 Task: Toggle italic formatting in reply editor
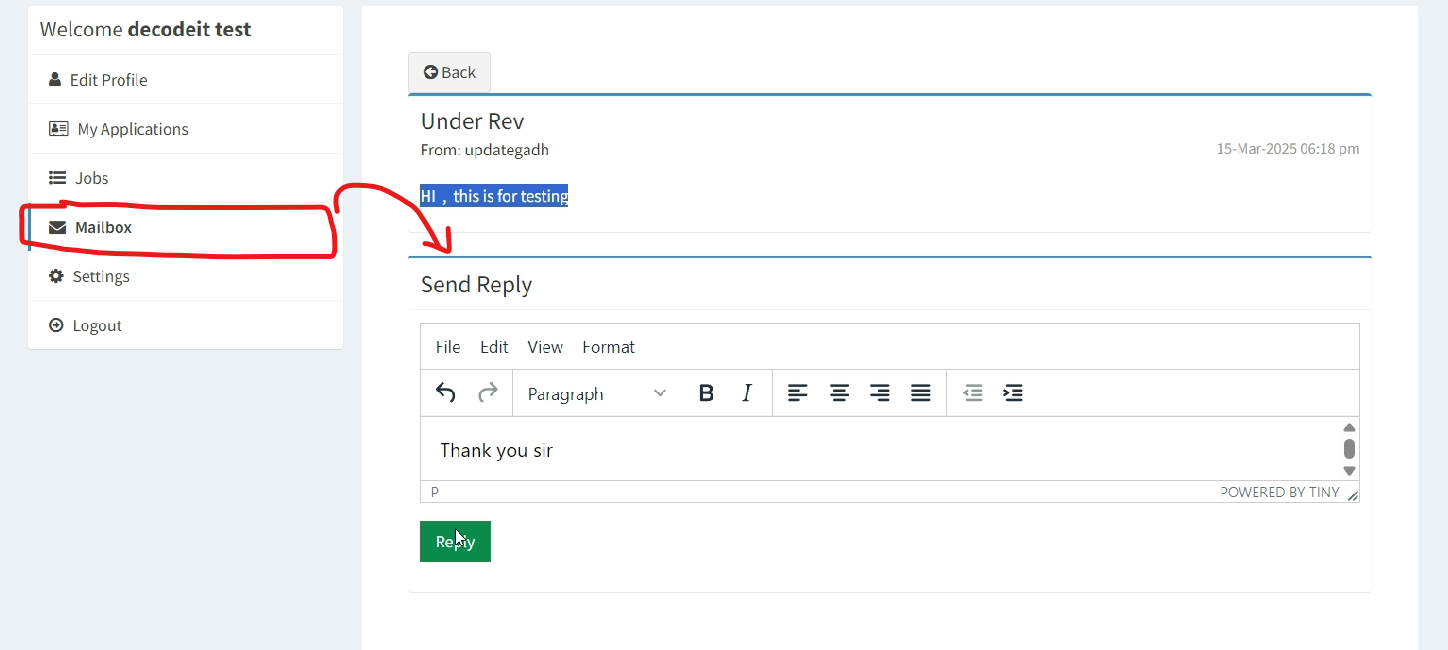click(x=747, y=393)
